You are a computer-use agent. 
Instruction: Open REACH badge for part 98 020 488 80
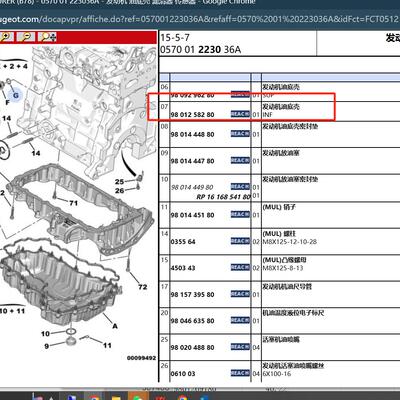[240, 347]
